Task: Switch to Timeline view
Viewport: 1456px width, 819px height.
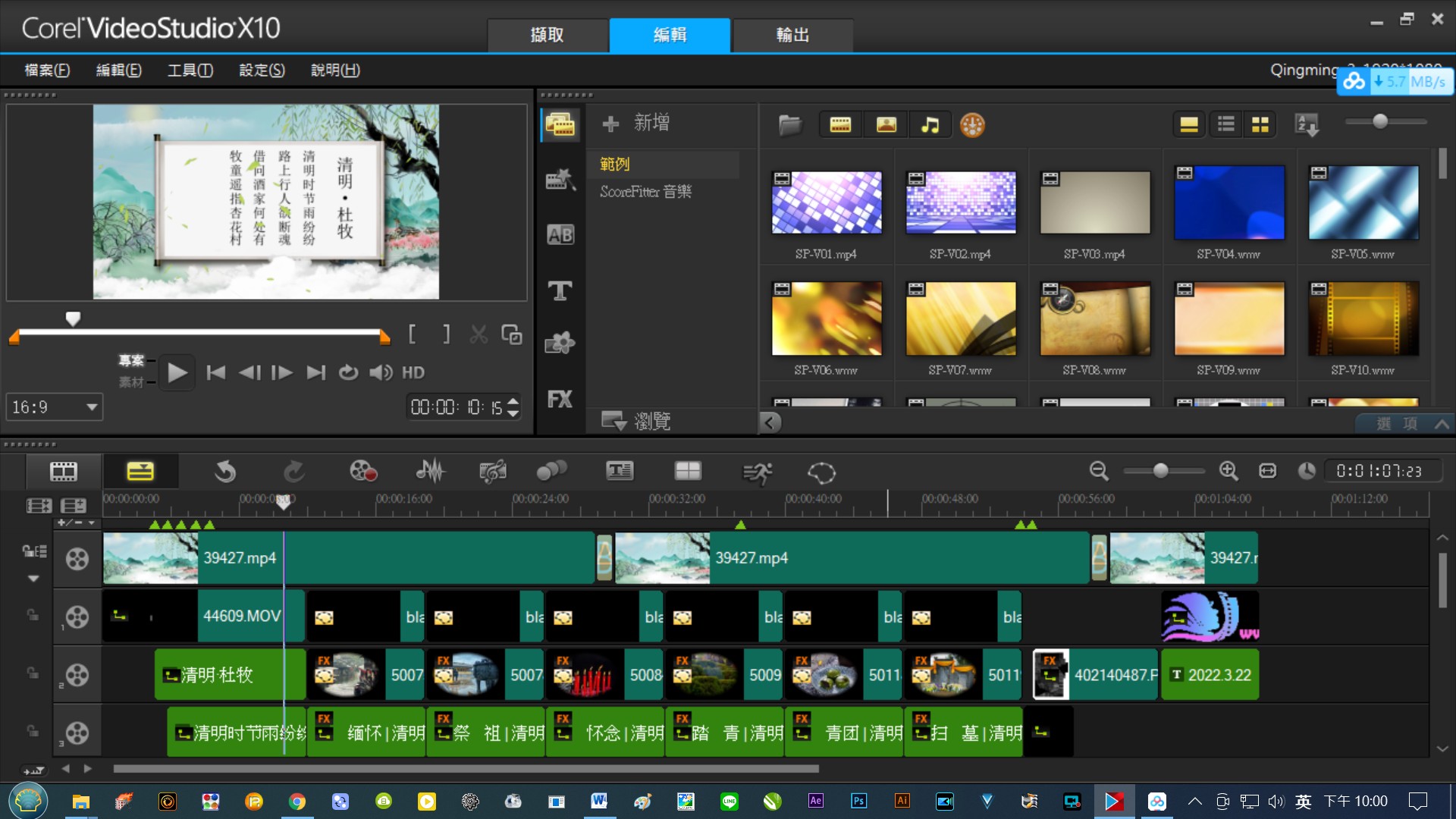Action: point(140,472)
